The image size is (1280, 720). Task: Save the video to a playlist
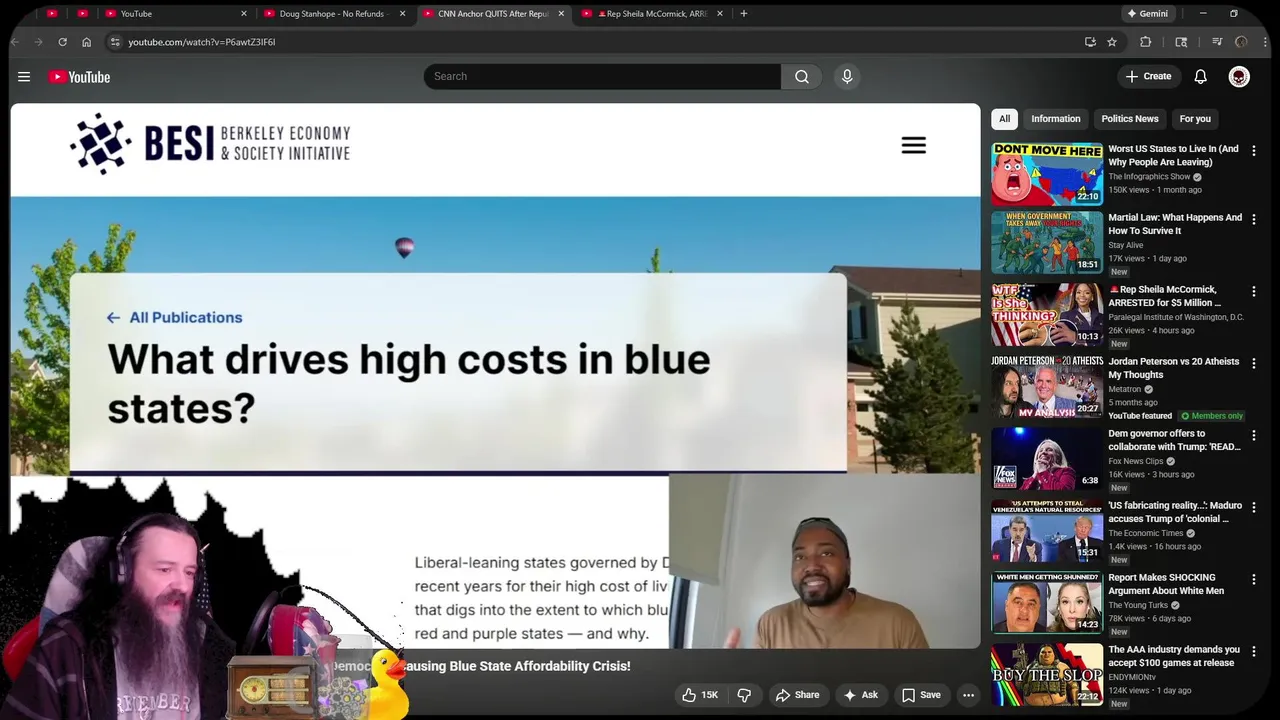click(921, 695)
